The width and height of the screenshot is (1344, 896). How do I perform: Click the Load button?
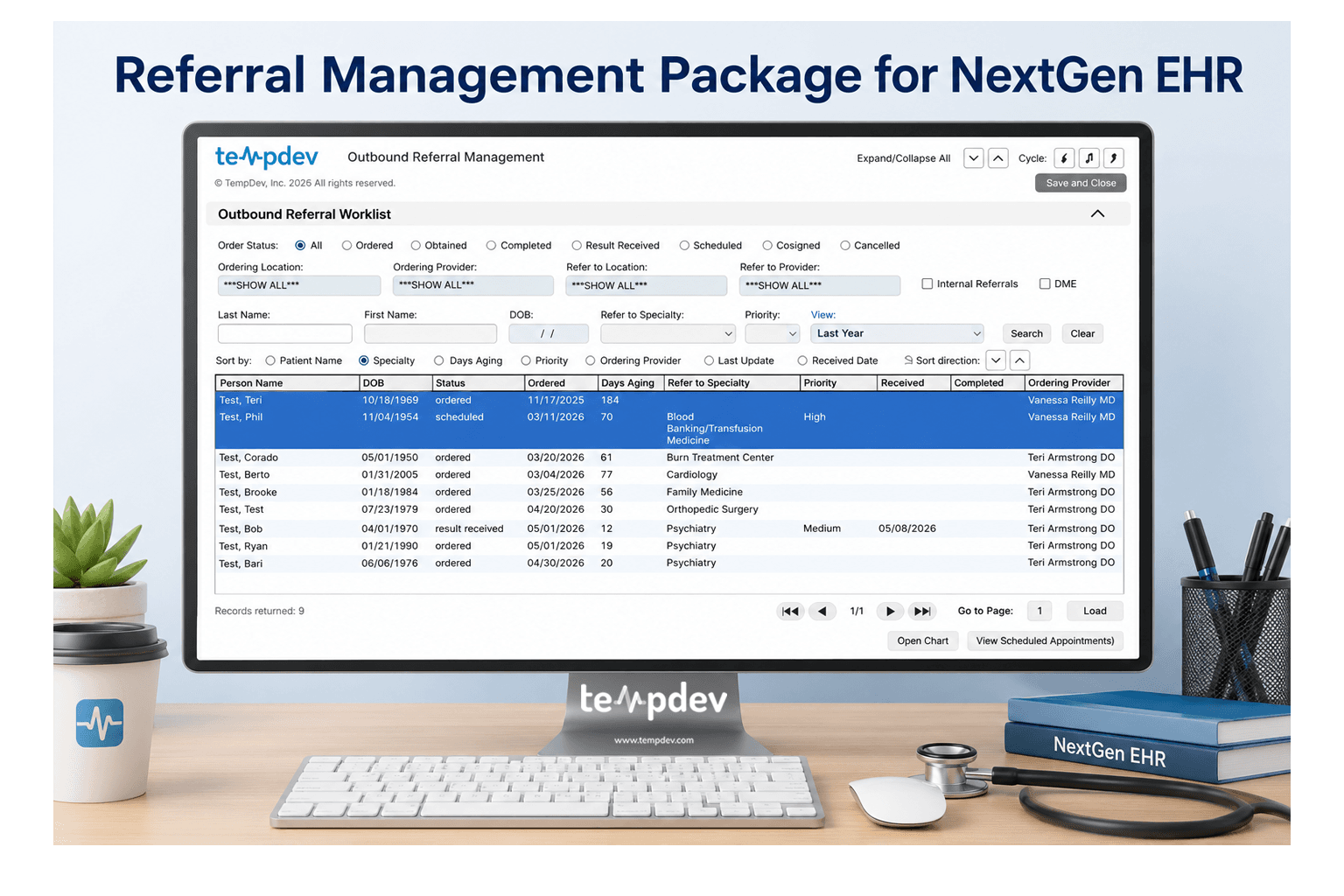[1095, 612]
